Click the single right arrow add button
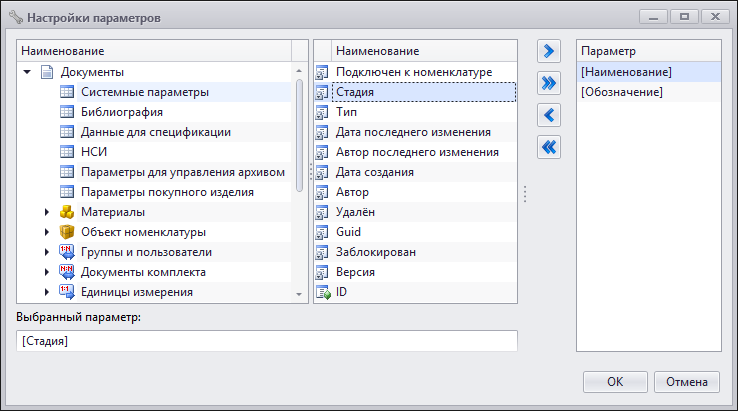 549,51
